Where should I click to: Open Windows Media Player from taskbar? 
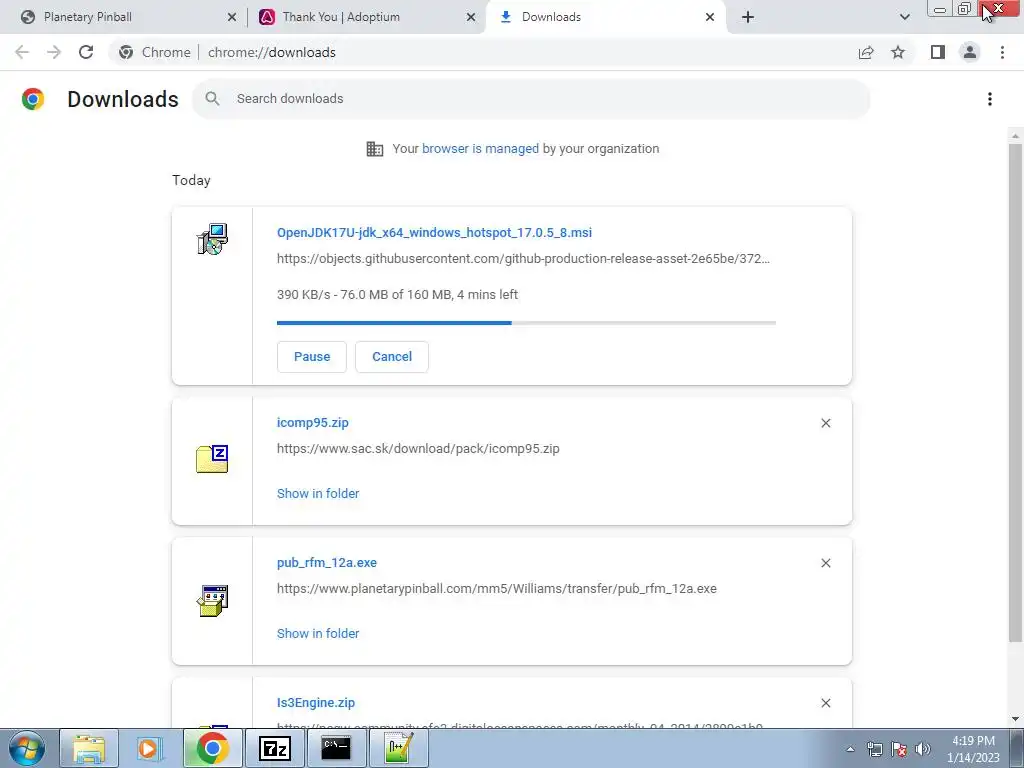(150, 748)
